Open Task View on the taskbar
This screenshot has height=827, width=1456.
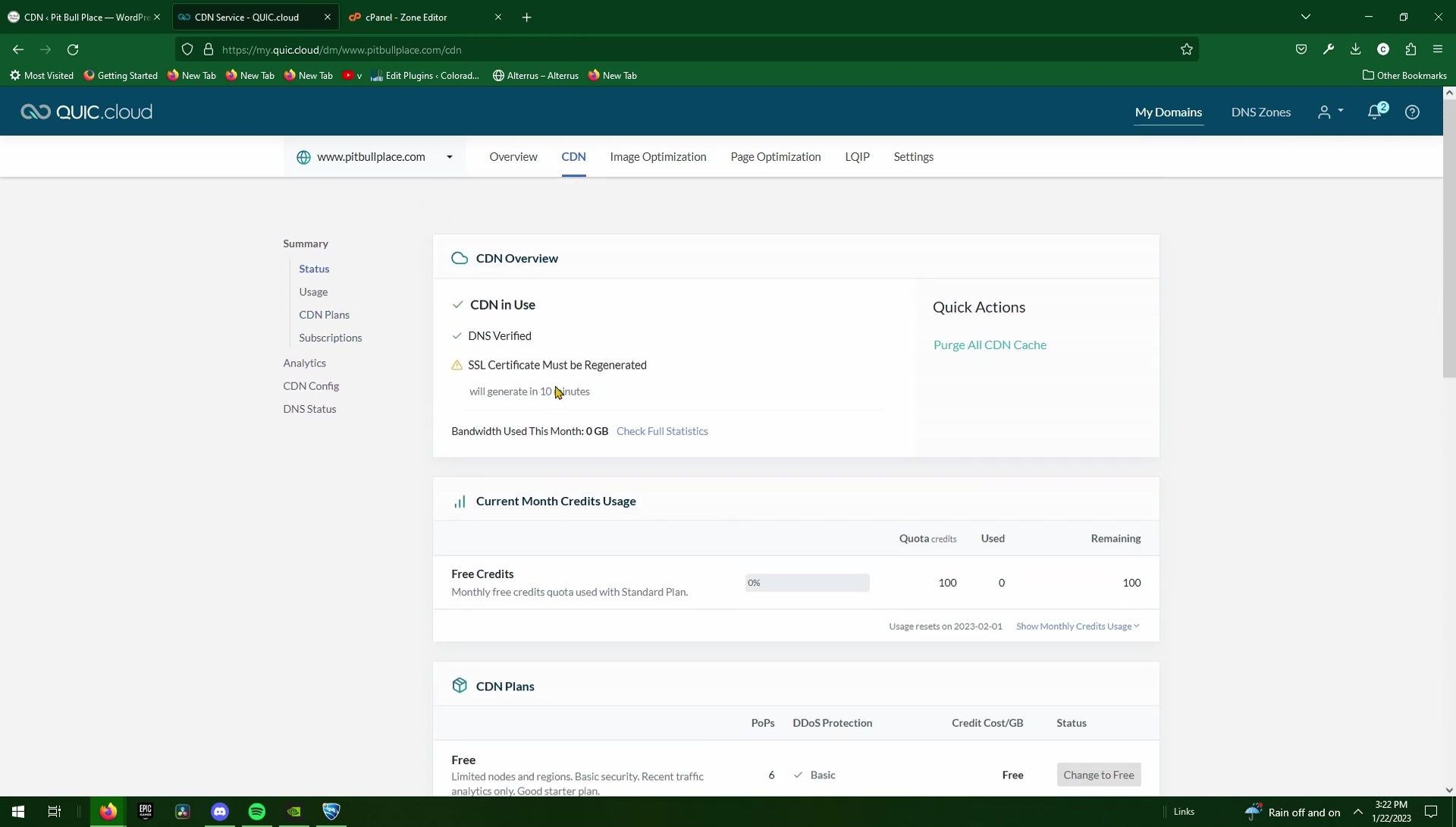(x=55, y=812)
